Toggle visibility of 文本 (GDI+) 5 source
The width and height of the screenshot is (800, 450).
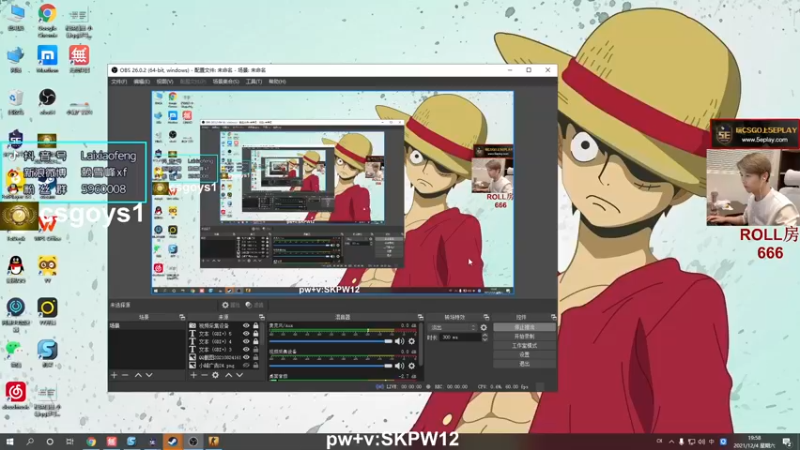[246, 334]
